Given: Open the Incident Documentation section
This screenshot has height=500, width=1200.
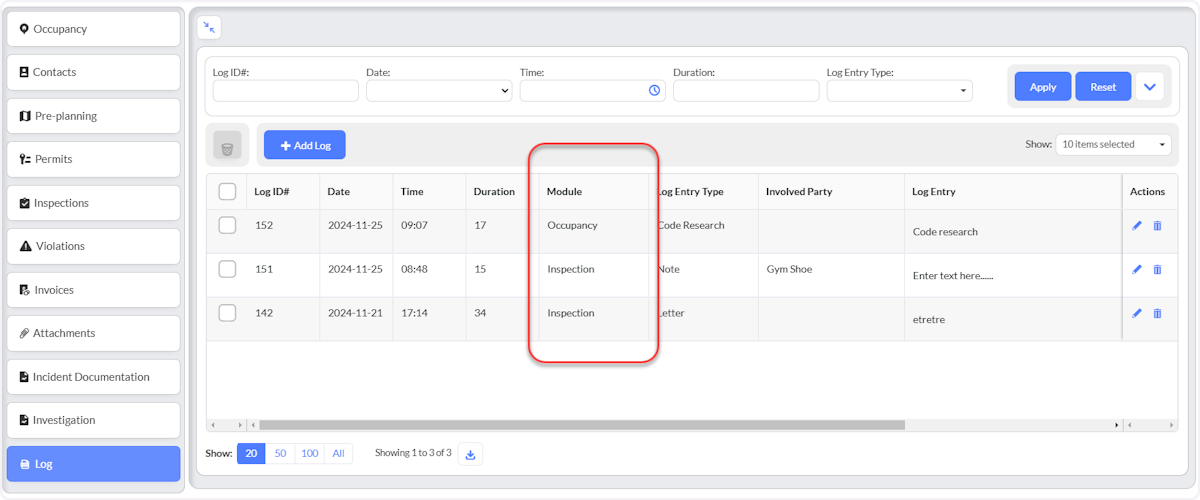Looking at the screenshot, I should pos(94,377).
